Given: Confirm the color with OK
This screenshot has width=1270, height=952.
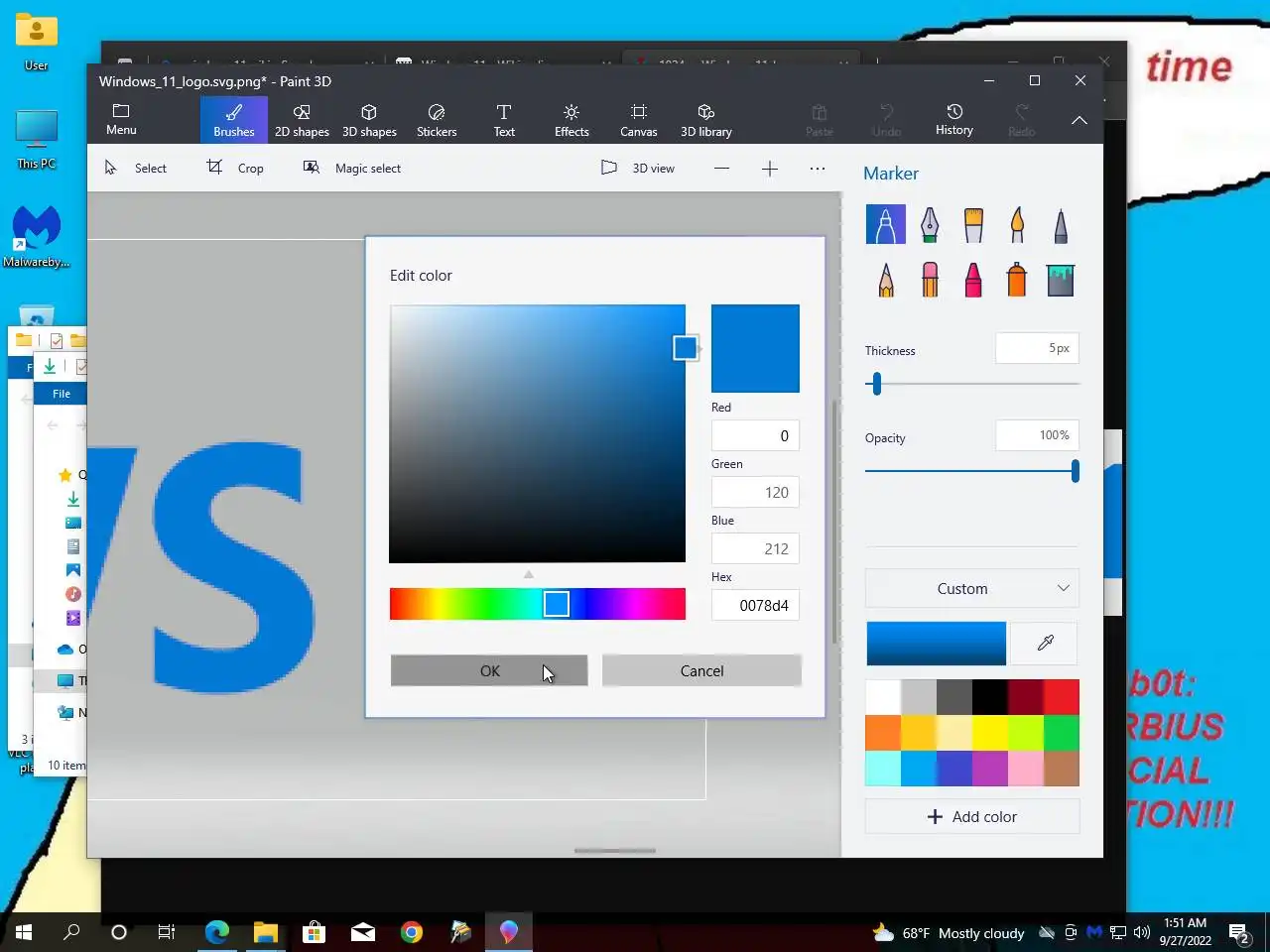Looking at the screenshot, I should click(x=489, y=670).
